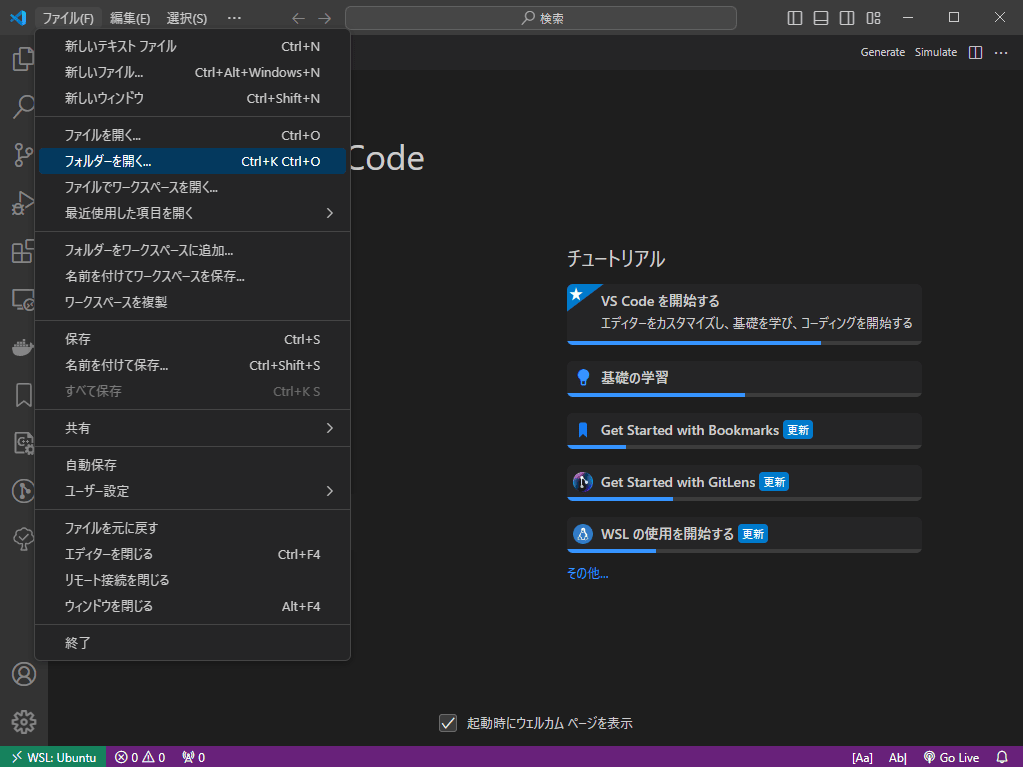Open the ファイル(F) menu

[x=68, y=18]
